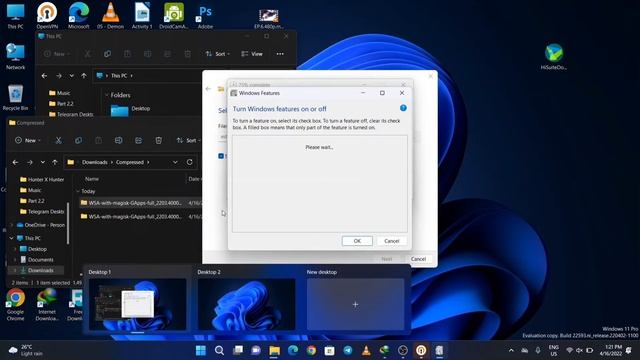The width and height of the screenshot is (640, 360).
Task: Open the DroidCam desktop shortcut
Action: pos(174,16)
